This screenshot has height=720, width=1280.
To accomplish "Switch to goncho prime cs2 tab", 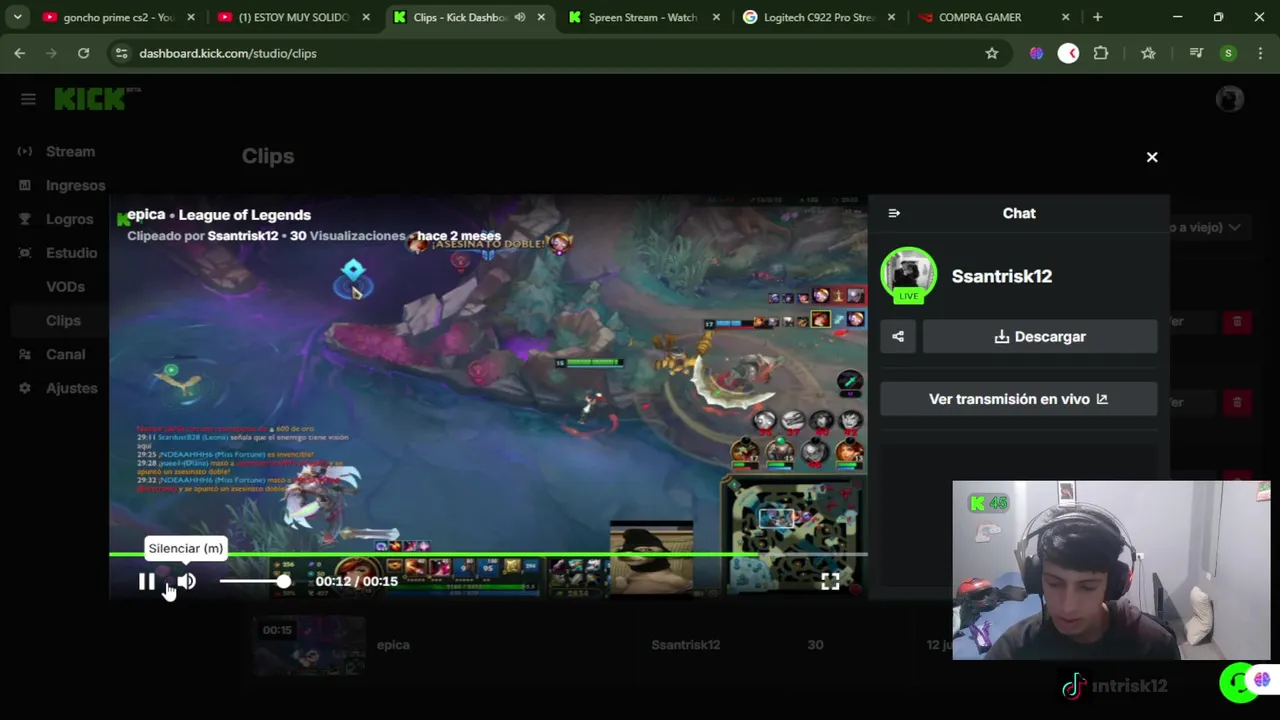I will [x=118, y=17].
